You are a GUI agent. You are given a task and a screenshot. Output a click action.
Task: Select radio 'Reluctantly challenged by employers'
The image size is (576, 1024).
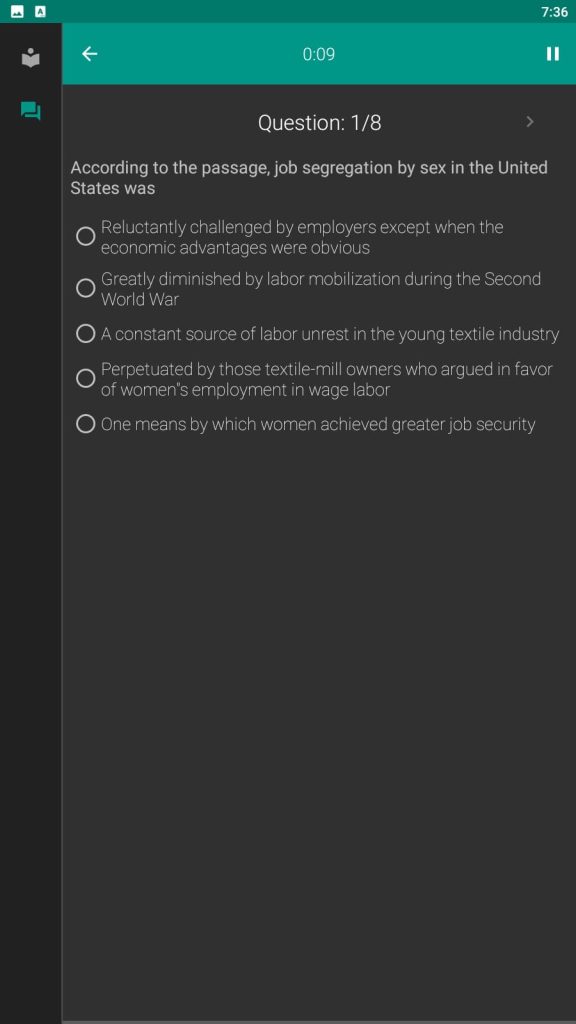click(86, 236)
